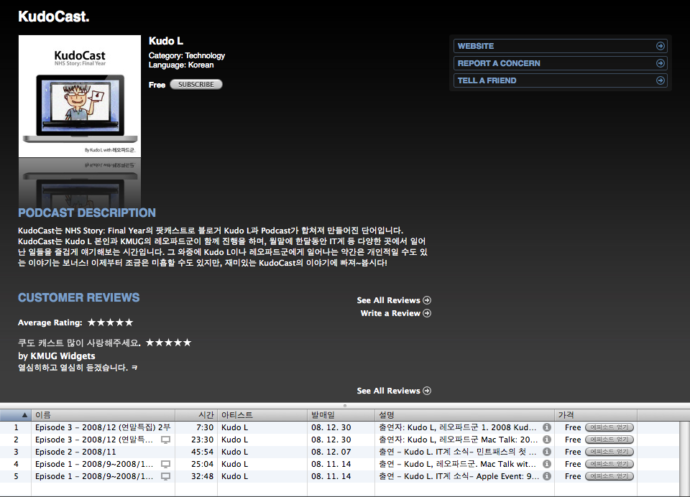Click REPORT A CONCERN
Screen dimensions: 690x497
coord(560,63)
